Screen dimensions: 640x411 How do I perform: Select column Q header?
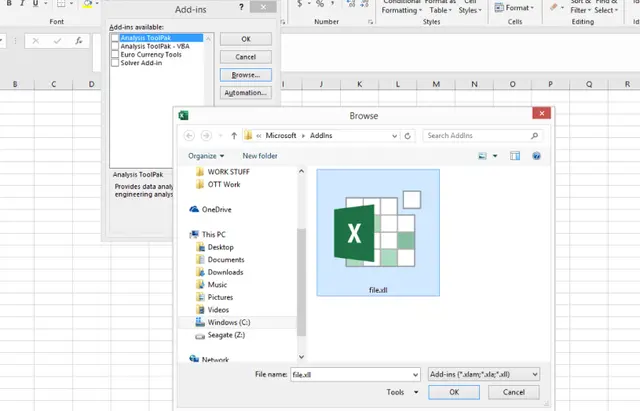[589, 84]
